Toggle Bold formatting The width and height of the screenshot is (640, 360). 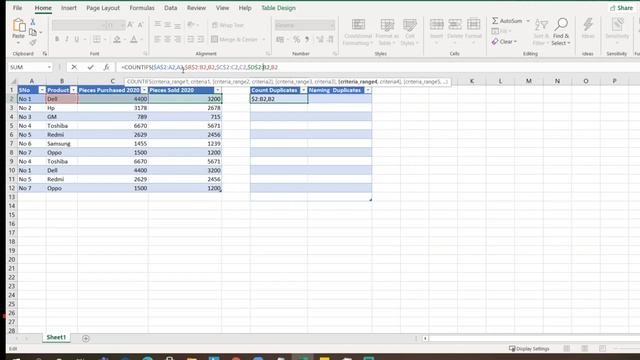click(57, 40)
